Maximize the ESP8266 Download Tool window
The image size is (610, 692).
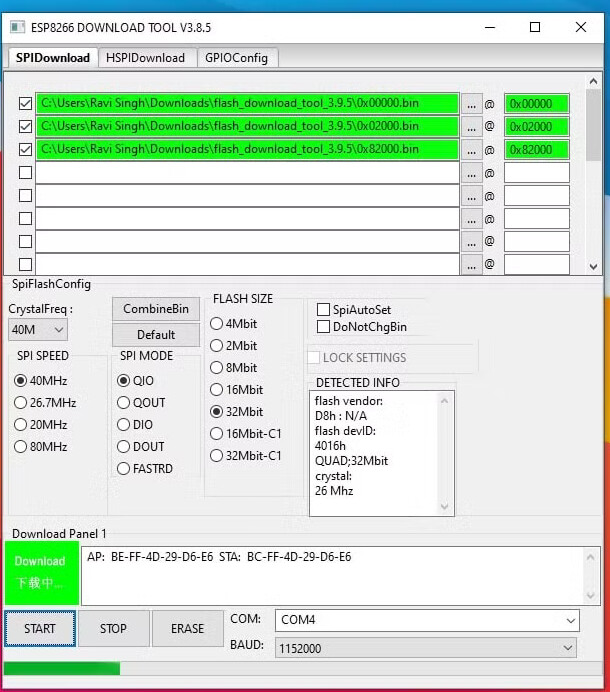pos(535,27)
